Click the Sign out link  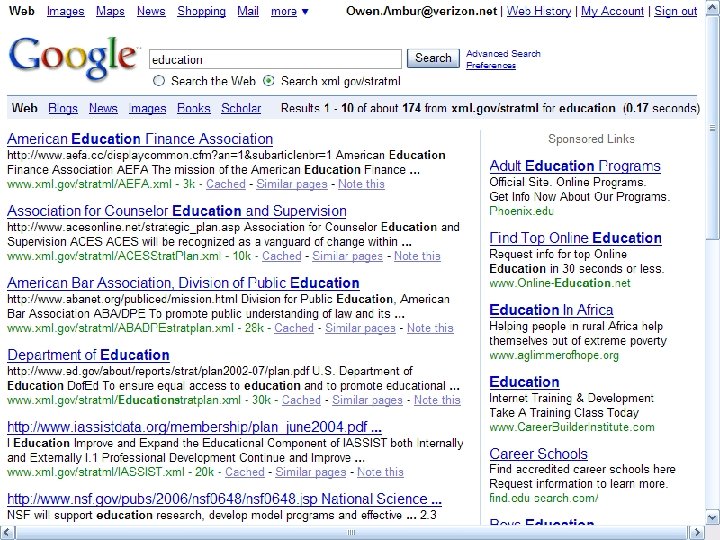676,11
